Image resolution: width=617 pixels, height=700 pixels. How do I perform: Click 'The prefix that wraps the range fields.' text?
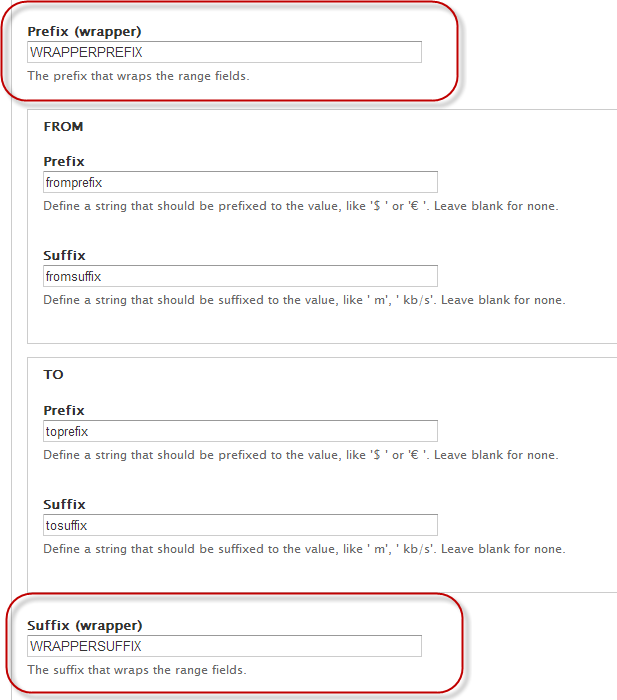point(138,76)
